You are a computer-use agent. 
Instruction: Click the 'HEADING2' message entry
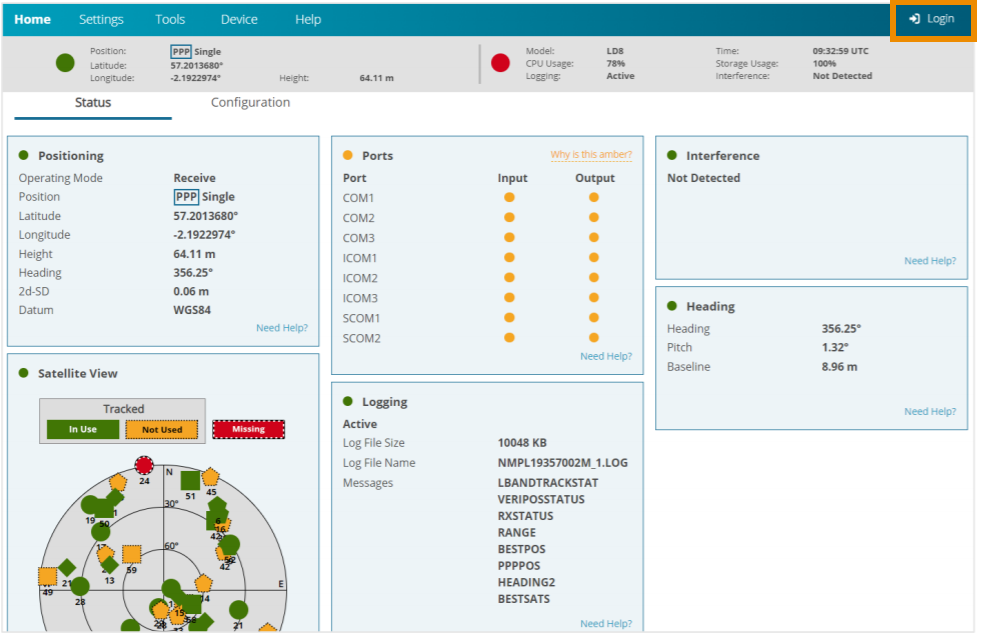pyautogui.click(x=526, y=583)
